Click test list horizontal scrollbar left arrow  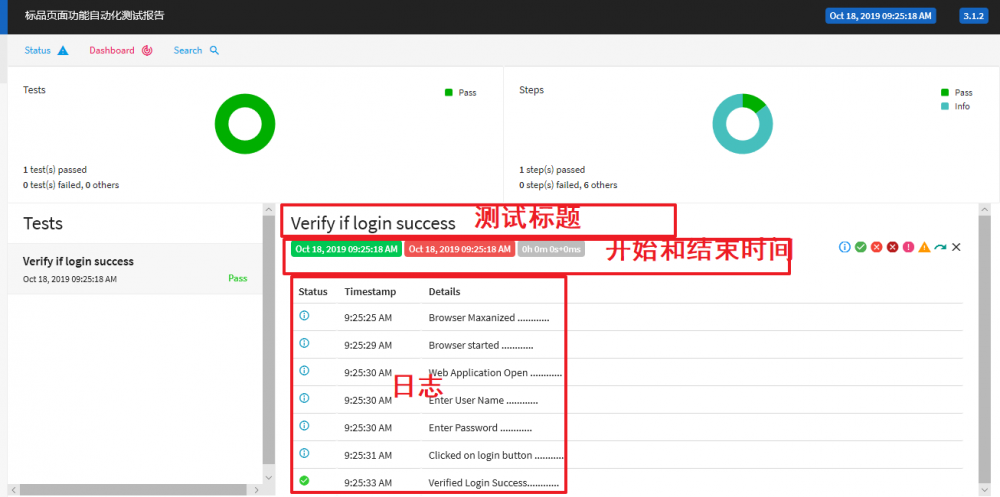[x=13, y=490]
